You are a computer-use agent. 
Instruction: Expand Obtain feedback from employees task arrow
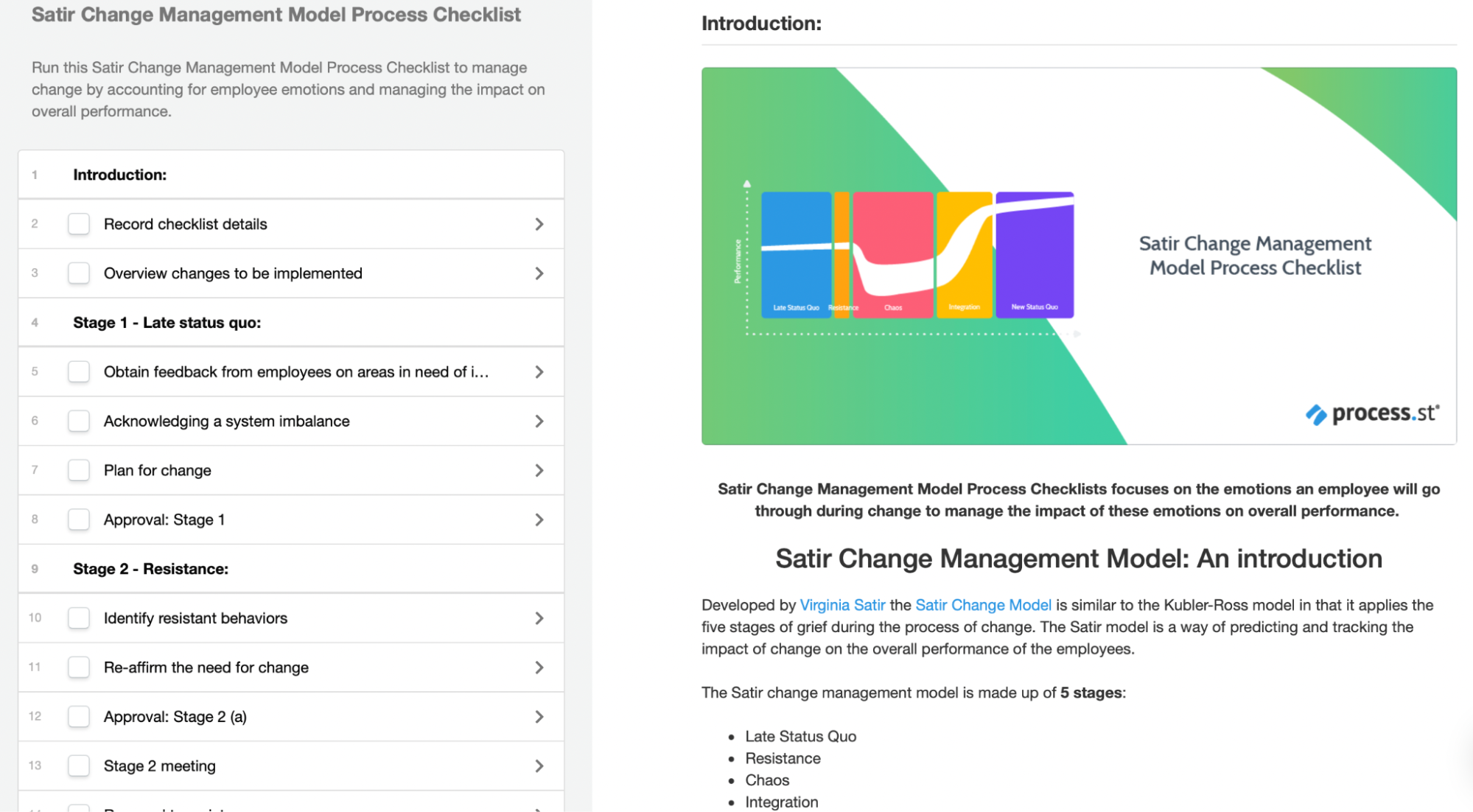539,372
